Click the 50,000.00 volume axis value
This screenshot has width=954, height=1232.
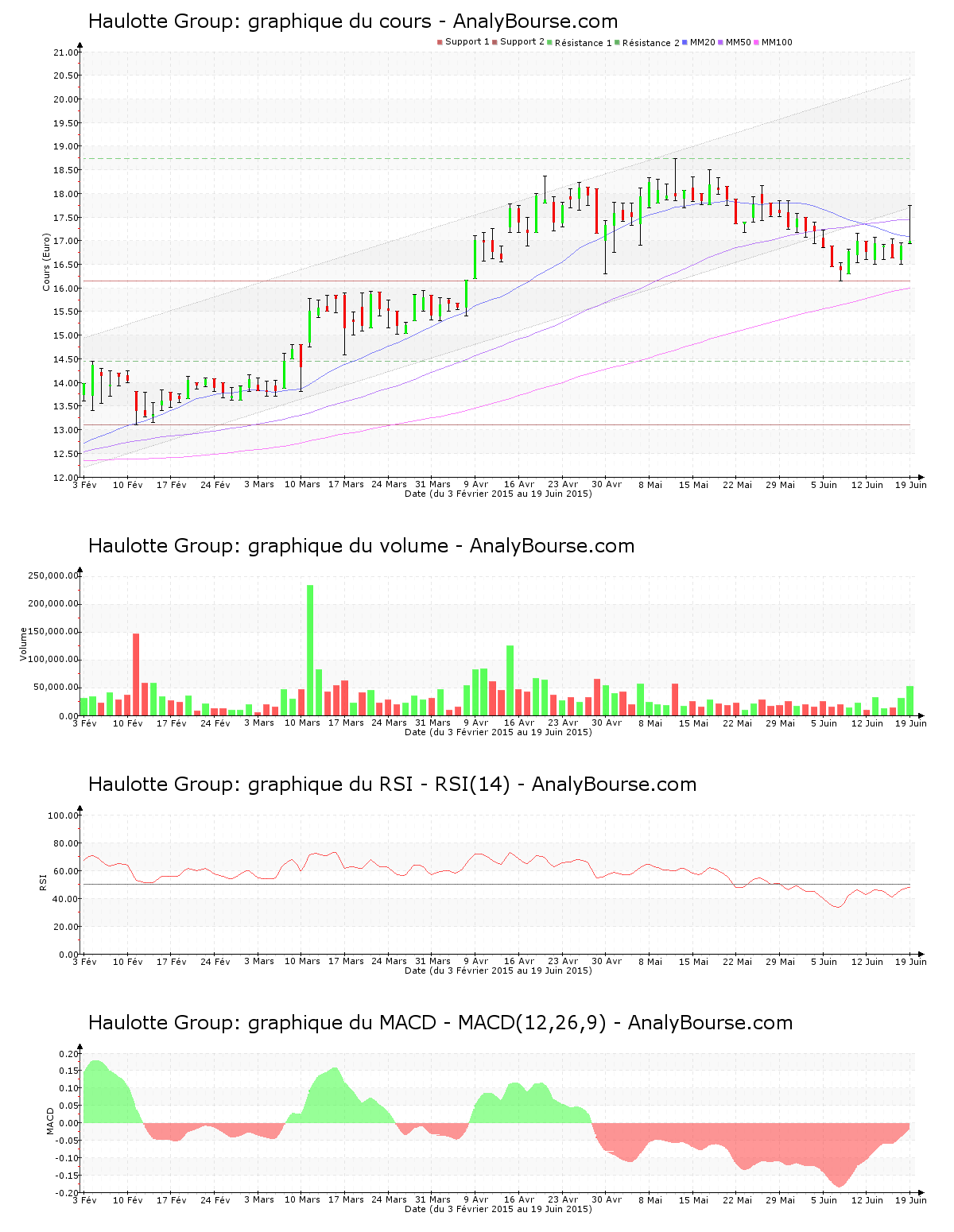(x=56, y=688)
